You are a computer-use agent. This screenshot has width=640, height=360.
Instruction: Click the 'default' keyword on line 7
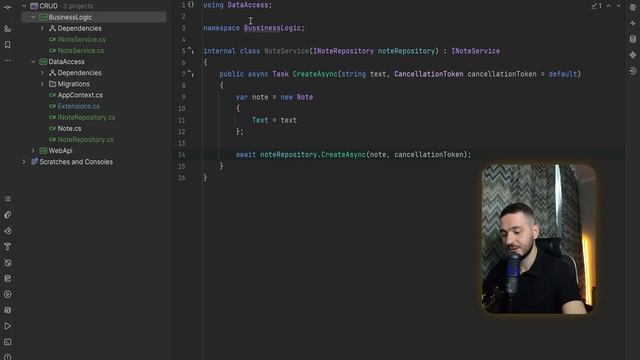(562, 74)
